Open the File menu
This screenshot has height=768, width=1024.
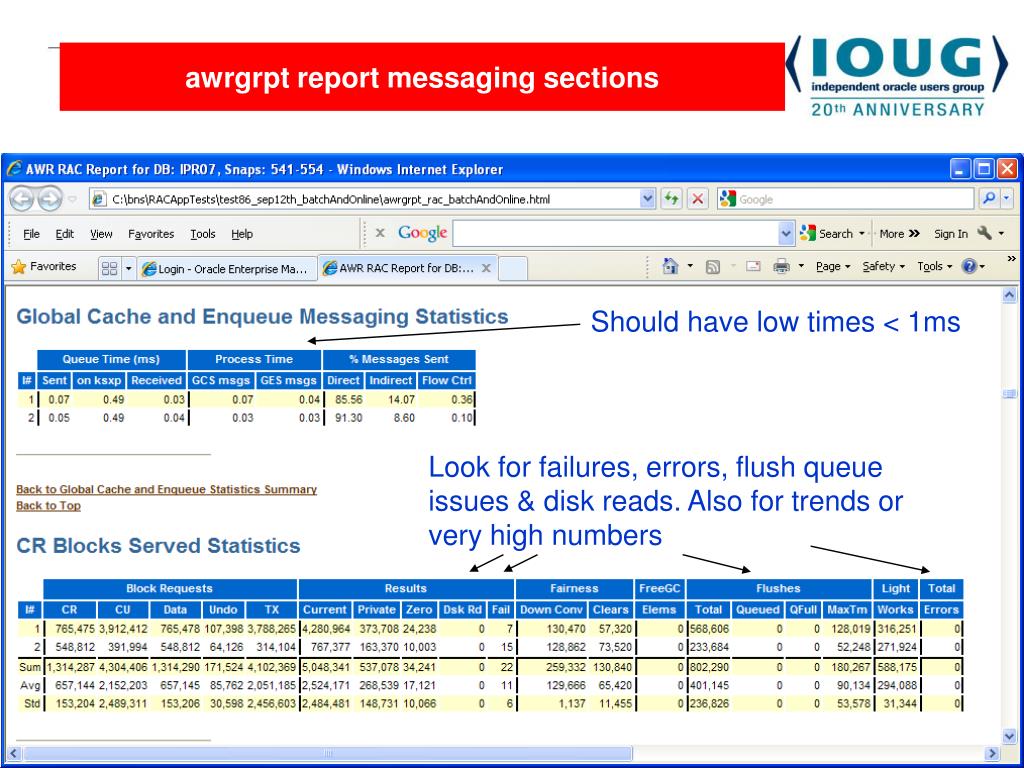(31, 234)
